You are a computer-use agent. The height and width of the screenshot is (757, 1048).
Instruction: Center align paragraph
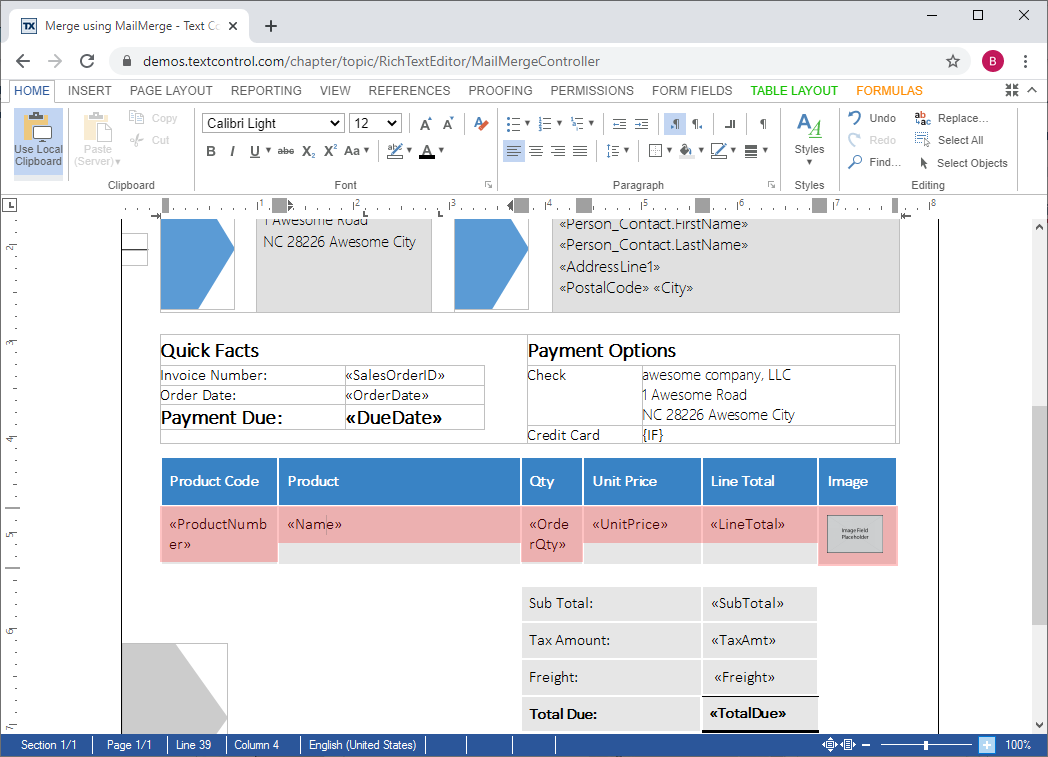click(x=536, y=151)
